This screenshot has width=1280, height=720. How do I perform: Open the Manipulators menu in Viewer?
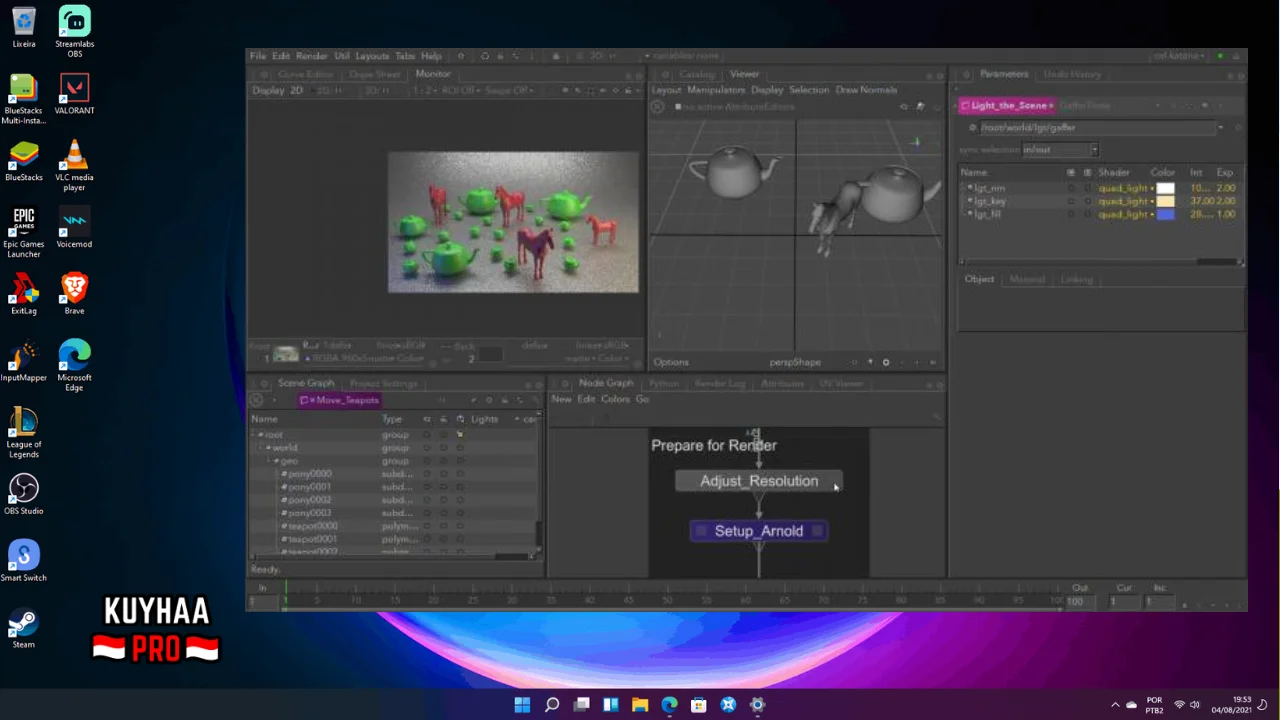pos(716,90)
